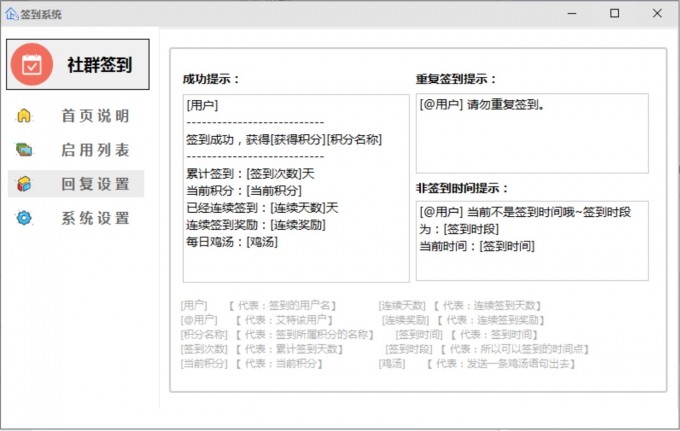680x431 pixels.
Task: Click the yellow house icon beside 首页说明
Action: 24,116
